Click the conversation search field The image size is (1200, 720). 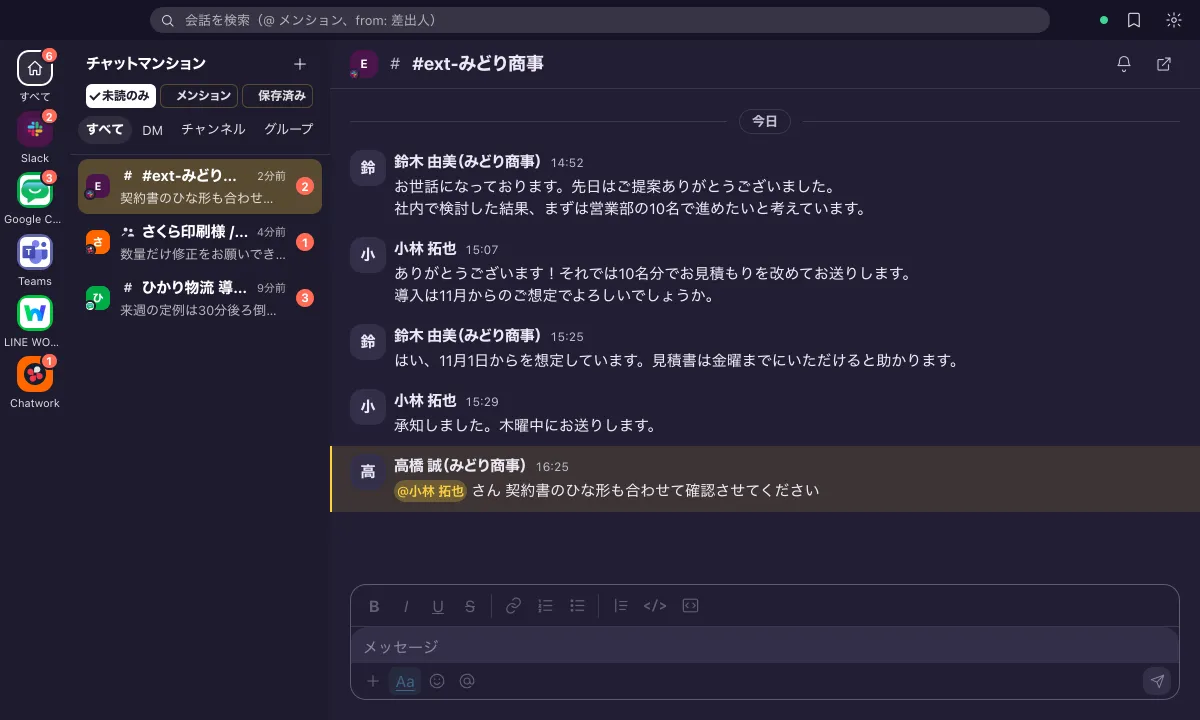(600, 20)
